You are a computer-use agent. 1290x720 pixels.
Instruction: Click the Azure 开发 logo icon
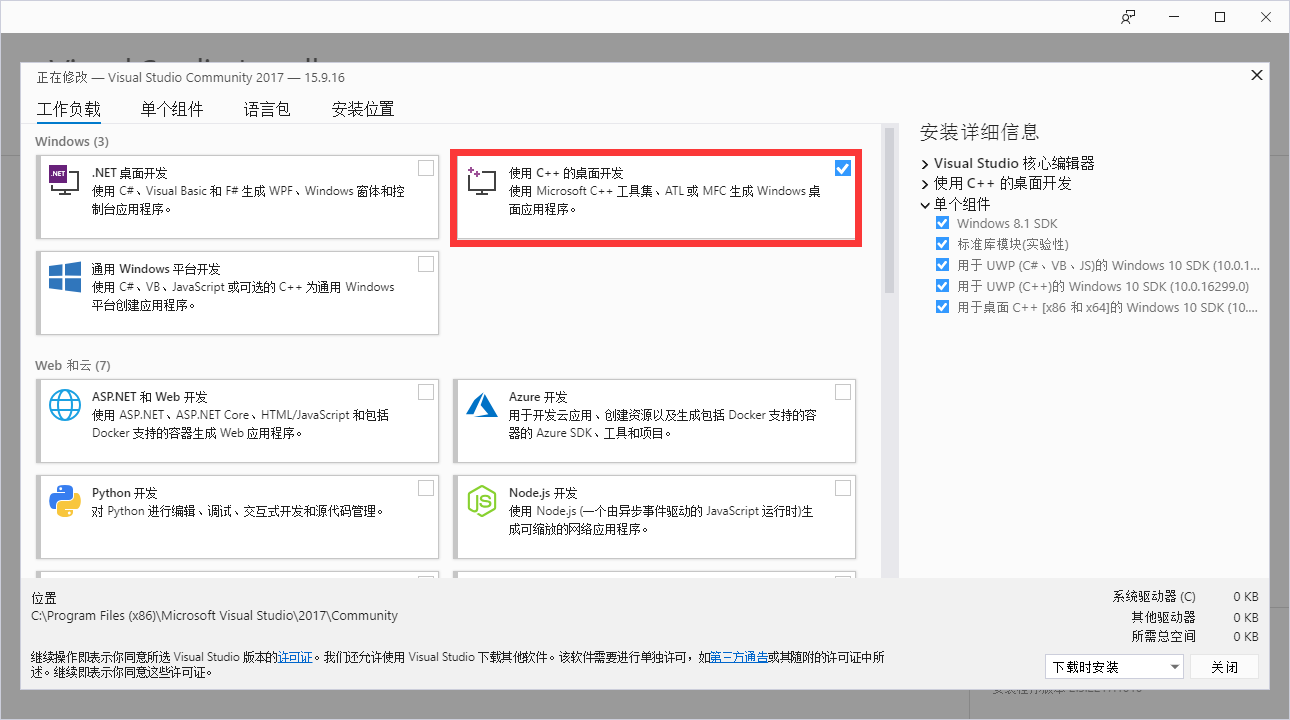pos(482,405)
